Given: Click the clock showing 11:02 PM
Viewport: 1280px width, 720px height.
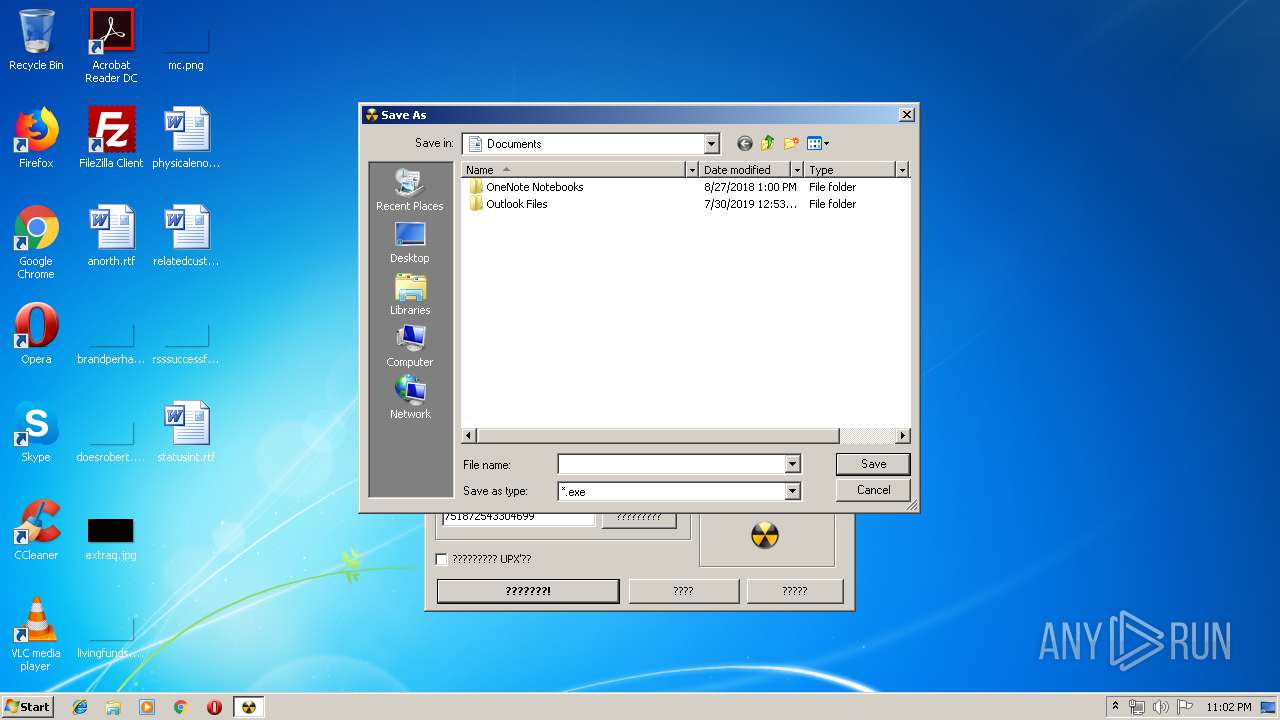Looking at the screenshot, I should click(1228, 707).
